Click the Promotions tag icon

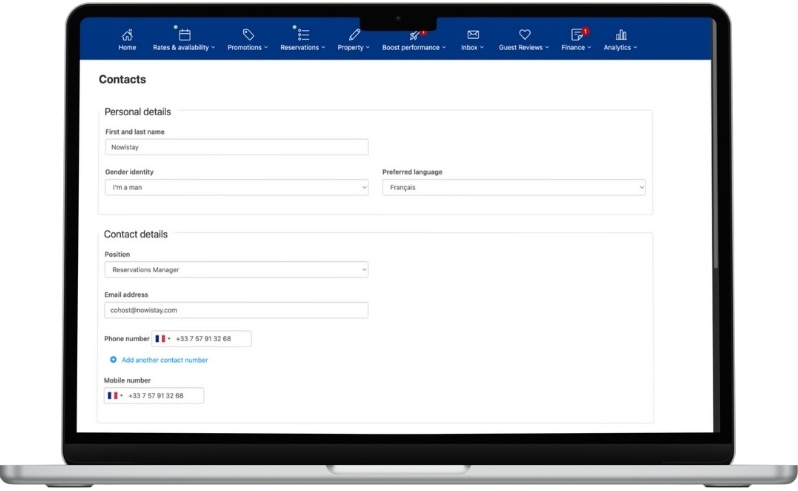pos(248,35)
